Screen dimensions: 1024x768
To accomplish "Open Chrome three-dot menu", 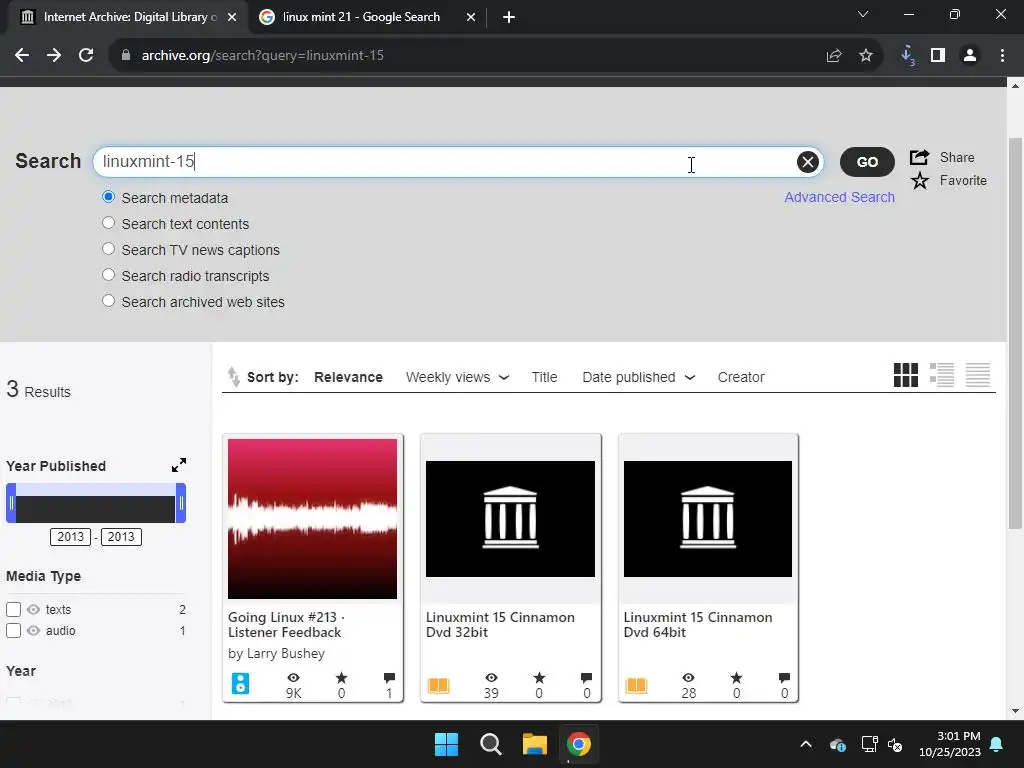I will click(x=1002, y=56).
